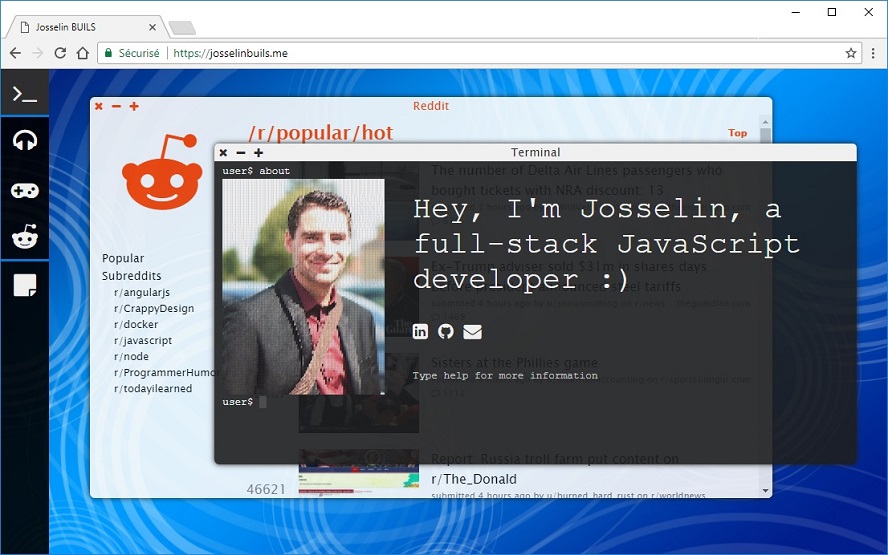The width and height of the screenshot is (888, 555).
Task: Maximize the Chrome browser window
Action: pyautogui.click(x=831, y=12)
